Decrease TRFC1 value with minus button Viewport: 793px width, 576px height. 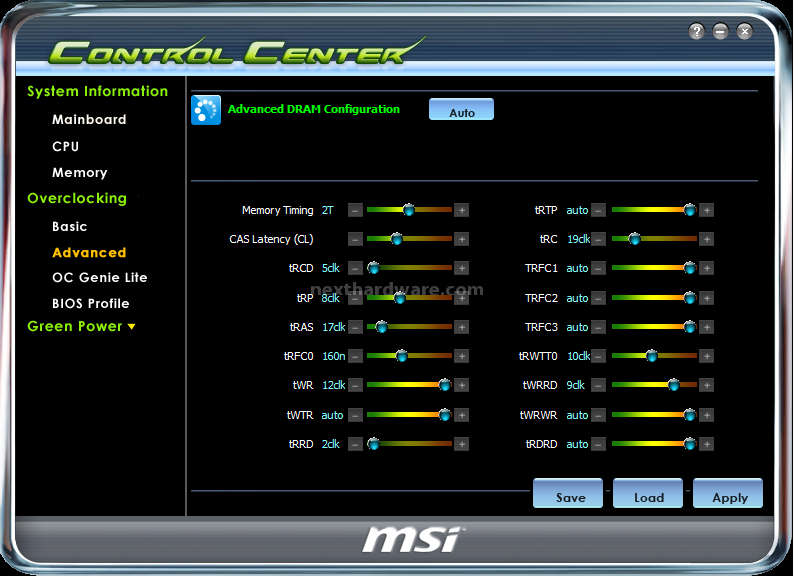[x=598, y=268]
